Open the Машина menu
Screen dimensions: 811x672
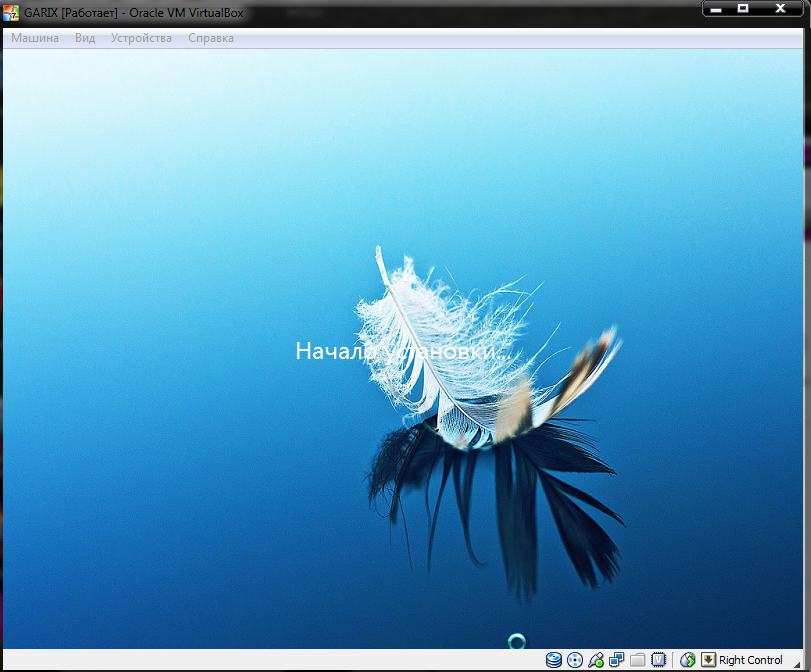[x=35, y=38]
